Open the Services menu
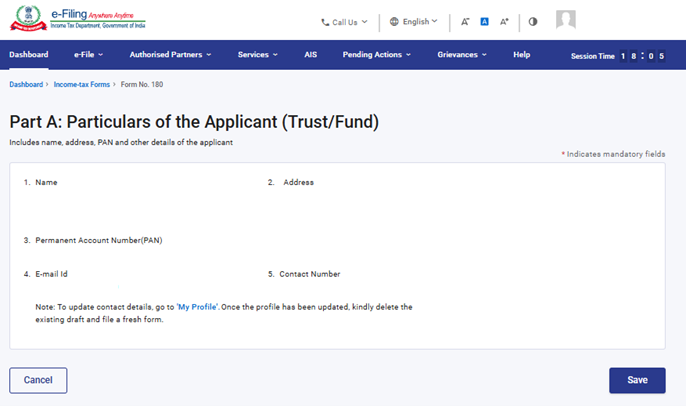The height and width of the screenshot is (406, 686). point(258,55)
